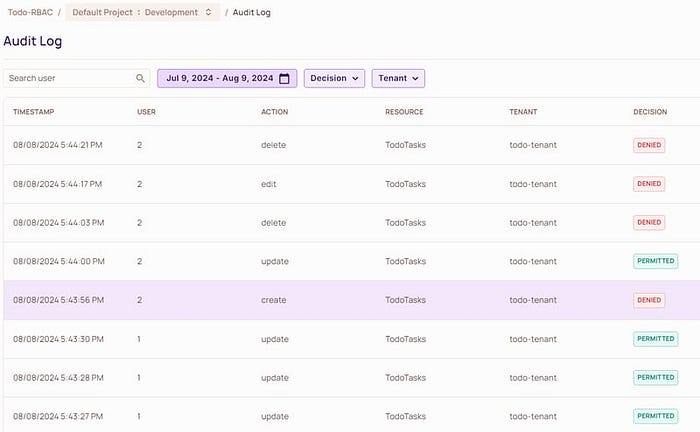Click the search magnifier icon
The height and width of the screenshot is (432, 700).
140,78
